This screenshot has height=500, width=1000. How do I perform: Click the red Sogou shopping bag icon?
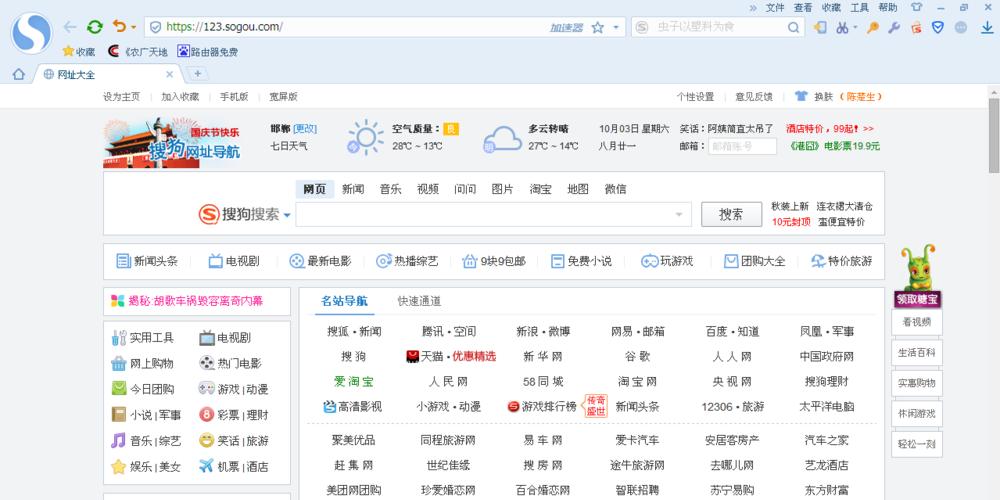click(916, 27)
